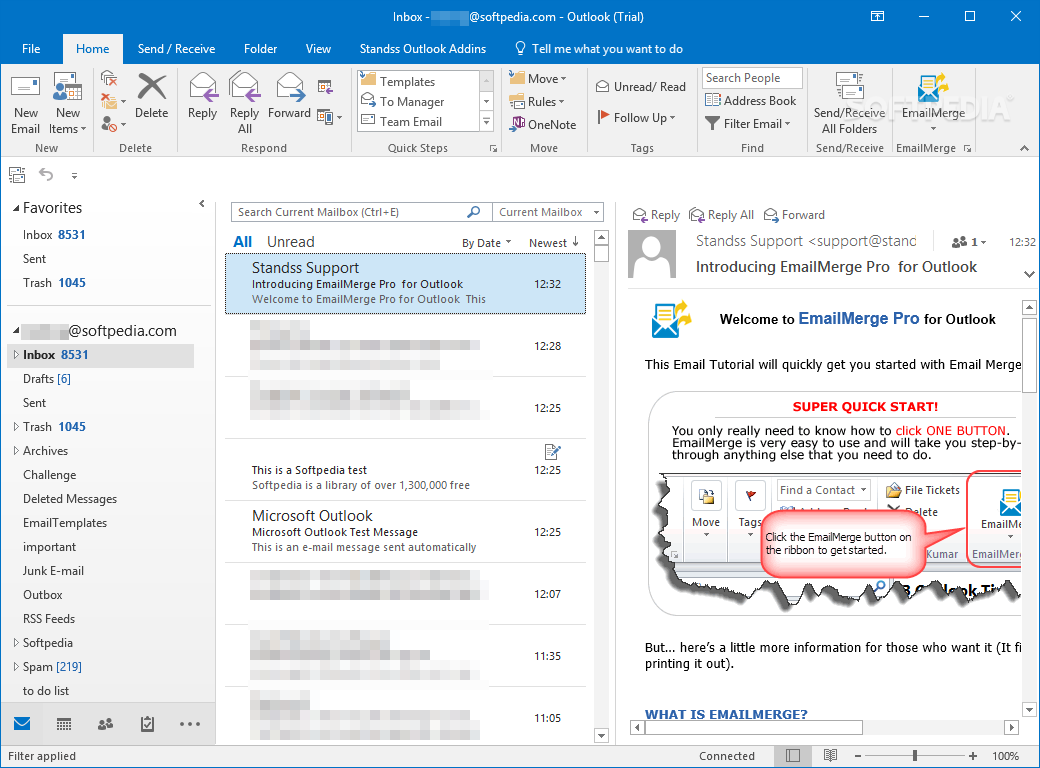
Task: Expand the Archives folder
Action: (x=16, y=450)
